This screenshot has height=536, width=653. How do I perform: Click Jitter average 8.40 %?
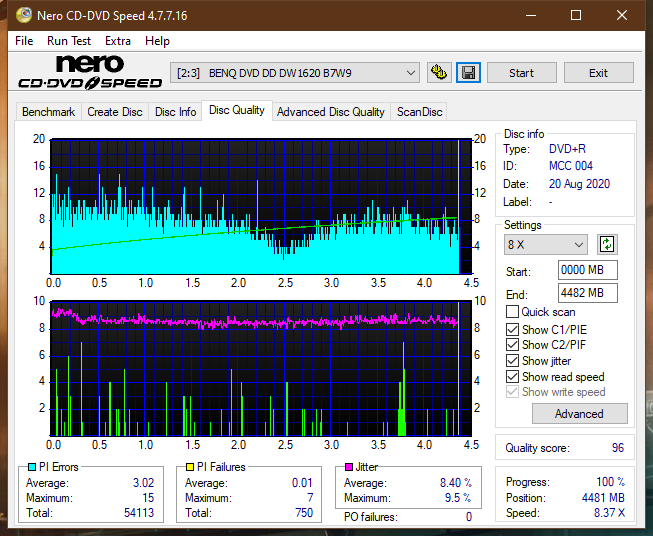456,483
